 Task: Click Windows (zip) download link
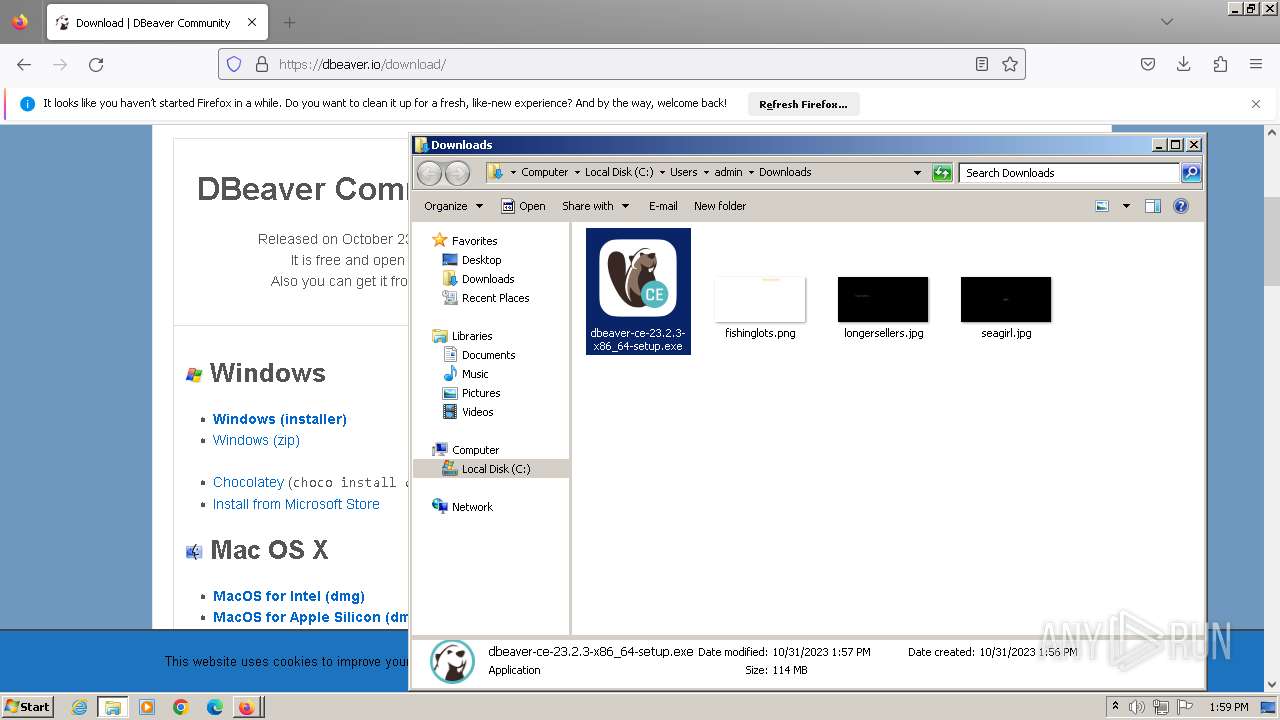tap(256, 440)
